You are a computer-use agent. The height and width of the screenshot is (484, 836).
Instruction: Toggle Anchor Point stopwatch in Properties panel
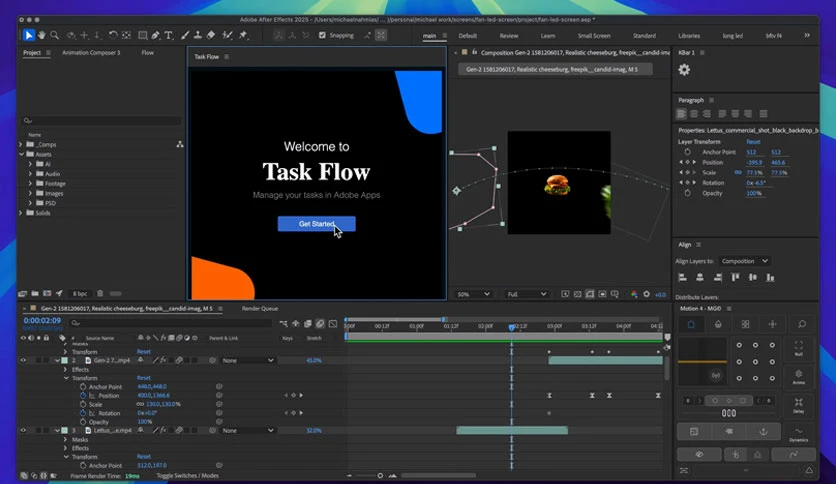pyautogui.click(x=688, y=152)
